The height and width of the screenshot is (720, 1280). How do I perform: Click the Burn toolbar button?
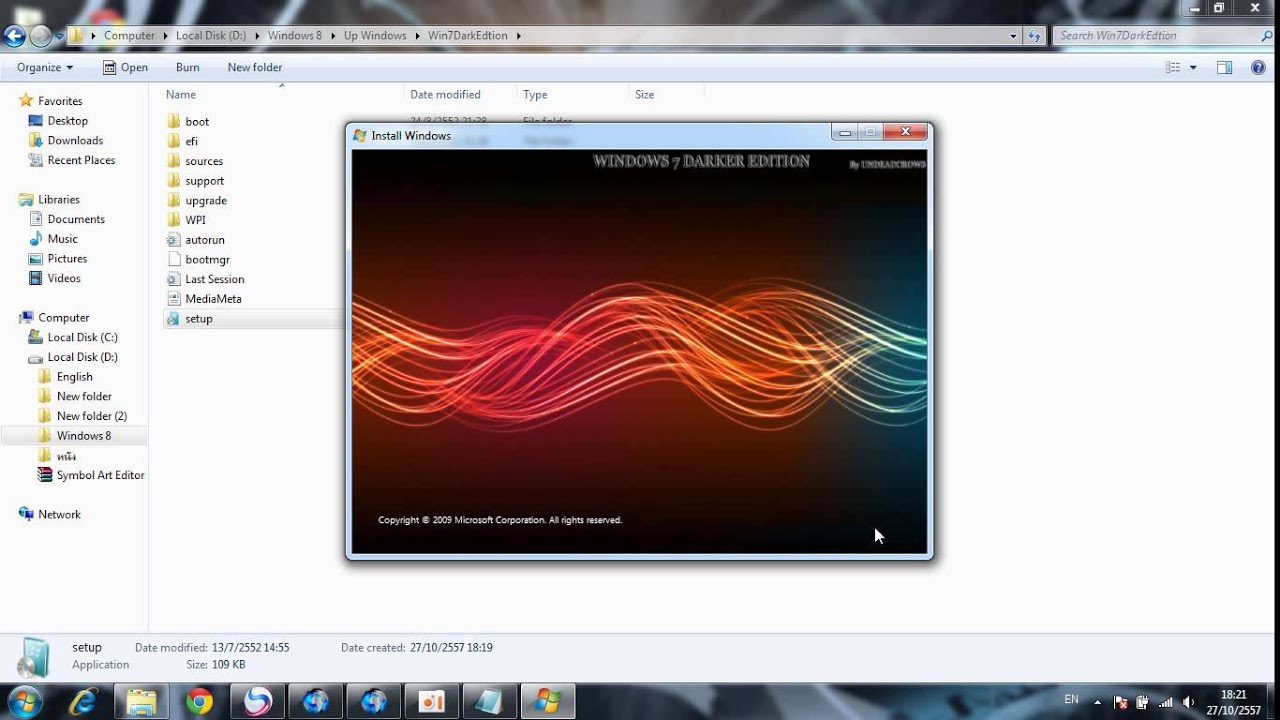(187, 67)
